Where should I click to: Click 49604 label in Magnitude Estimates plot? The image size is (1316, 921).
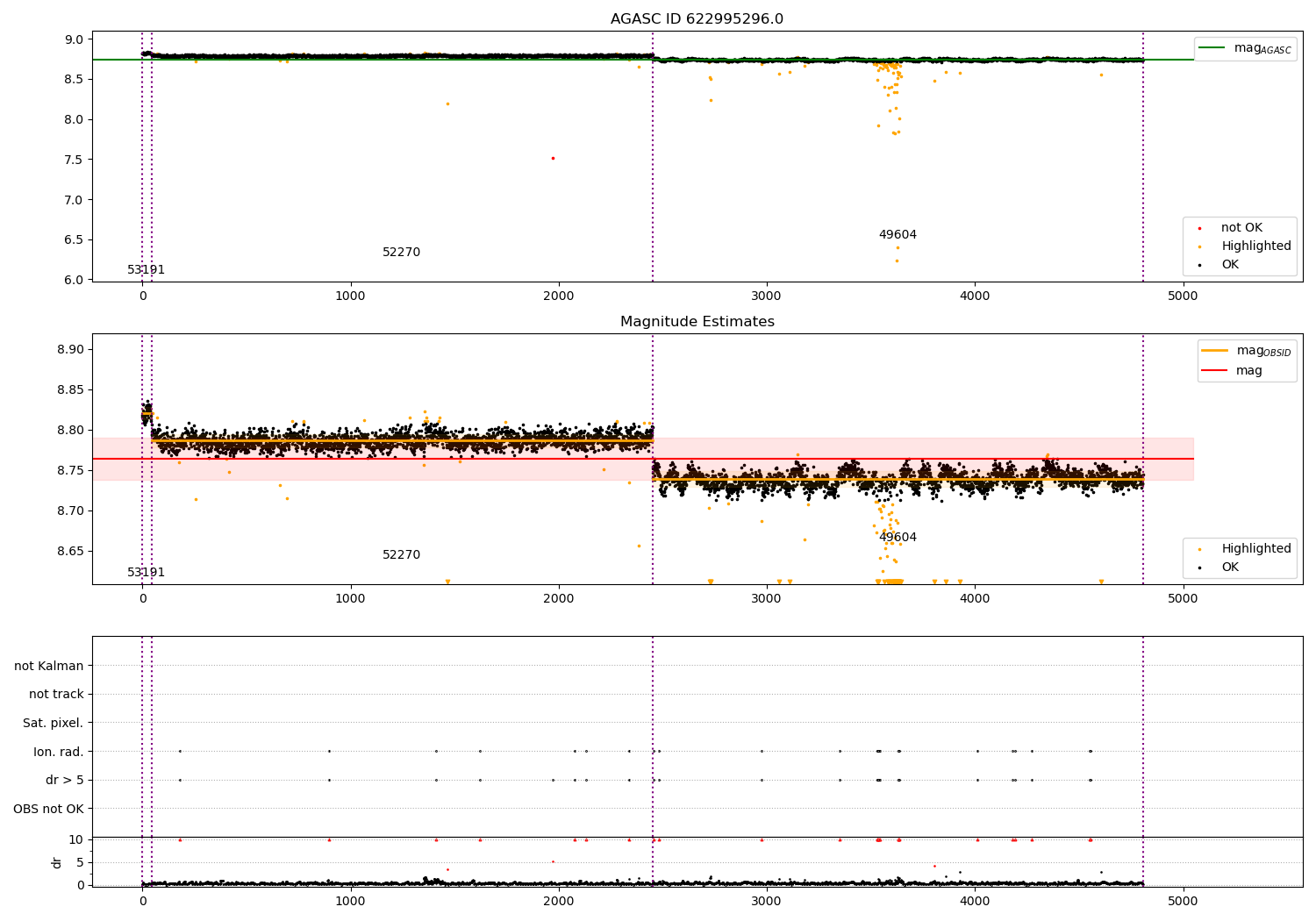pos(898,538)
